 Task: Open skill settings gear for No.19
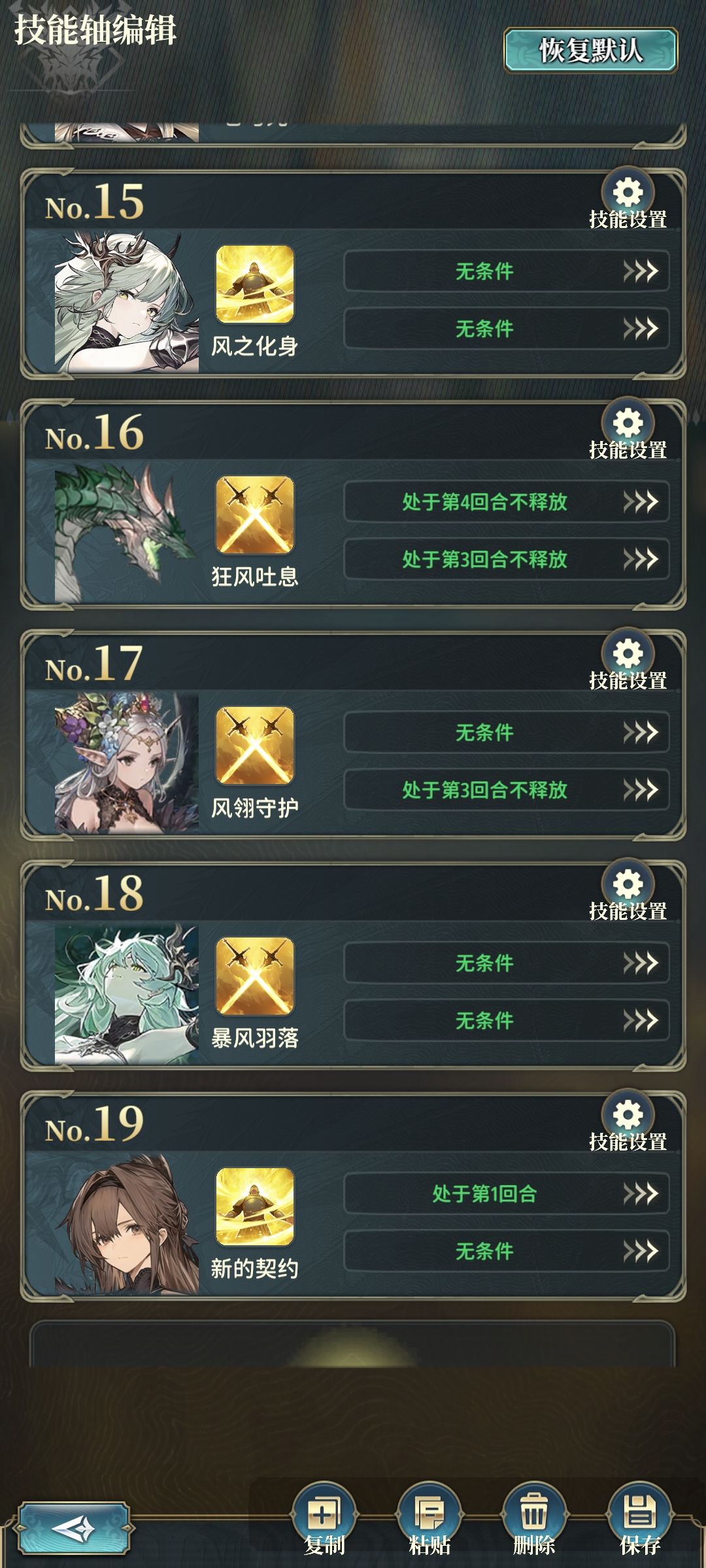[628, 1115]
